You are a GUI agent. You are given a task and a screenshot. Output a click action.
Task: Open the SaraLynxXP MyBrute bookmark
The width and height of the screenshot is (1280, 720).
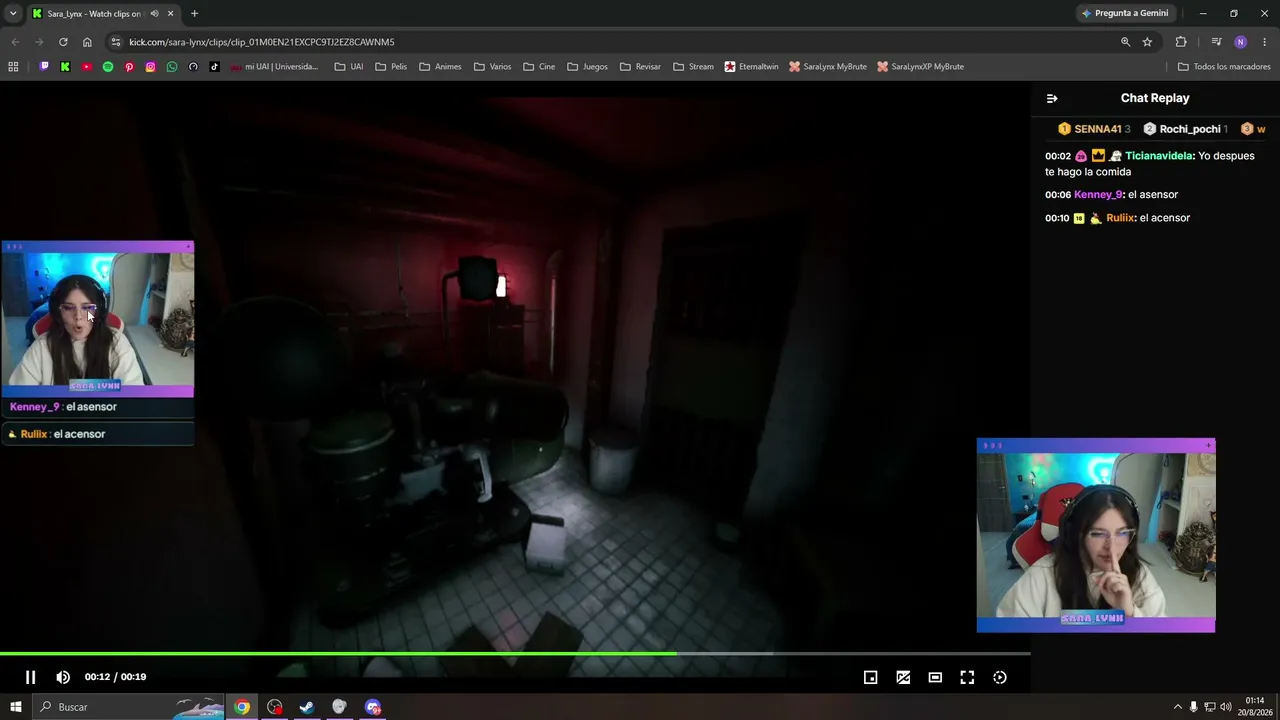(920, 67)
